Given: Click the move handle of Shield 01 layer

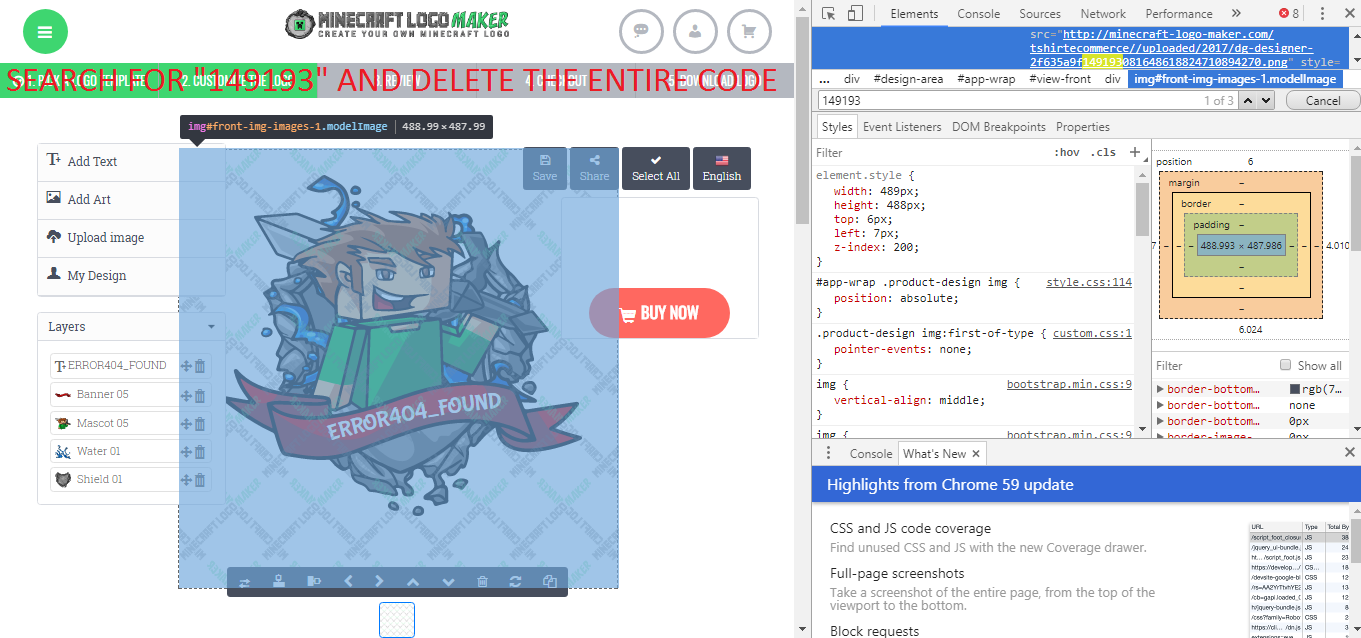Looking at the screenshot, I should [186, 480].
